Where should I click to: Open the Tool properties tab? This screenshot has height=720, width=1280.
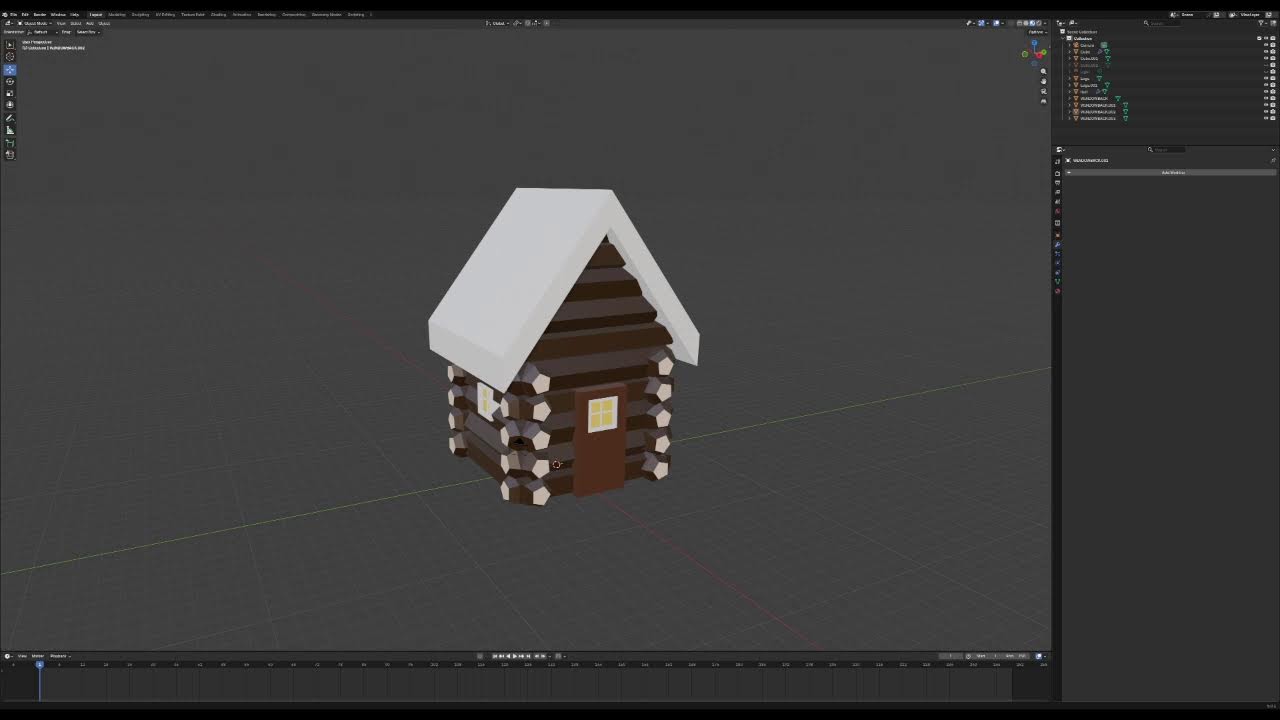pyautogui.click(x=1057, y=161)
